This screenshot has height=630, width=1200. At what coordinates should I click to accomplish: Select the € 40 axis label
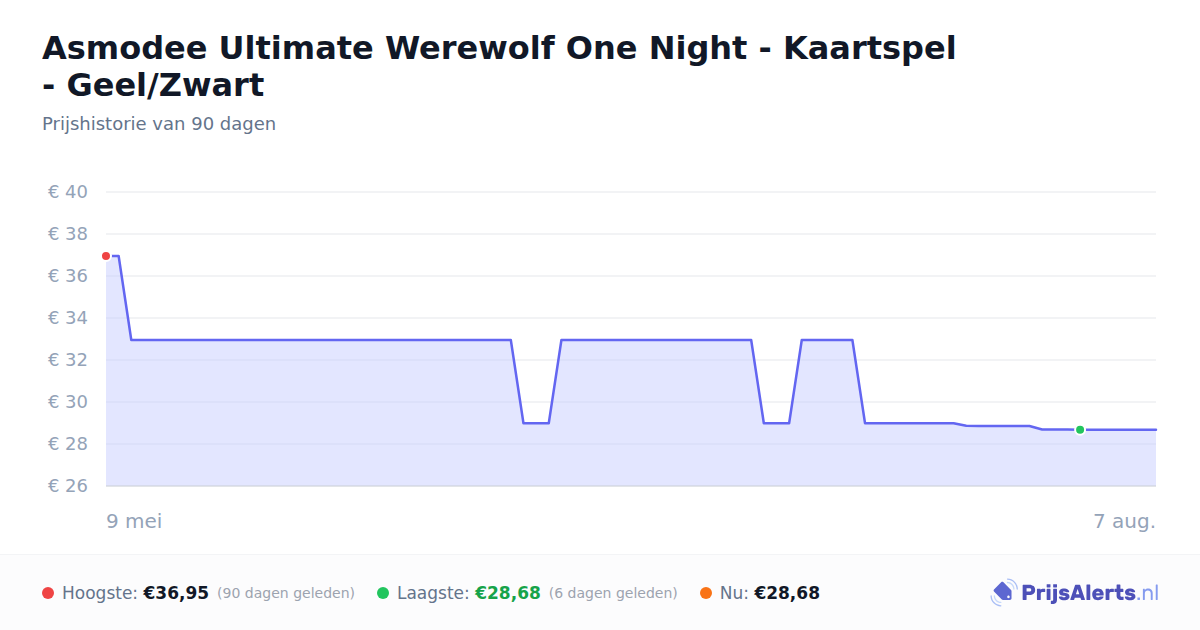(68, 192)
